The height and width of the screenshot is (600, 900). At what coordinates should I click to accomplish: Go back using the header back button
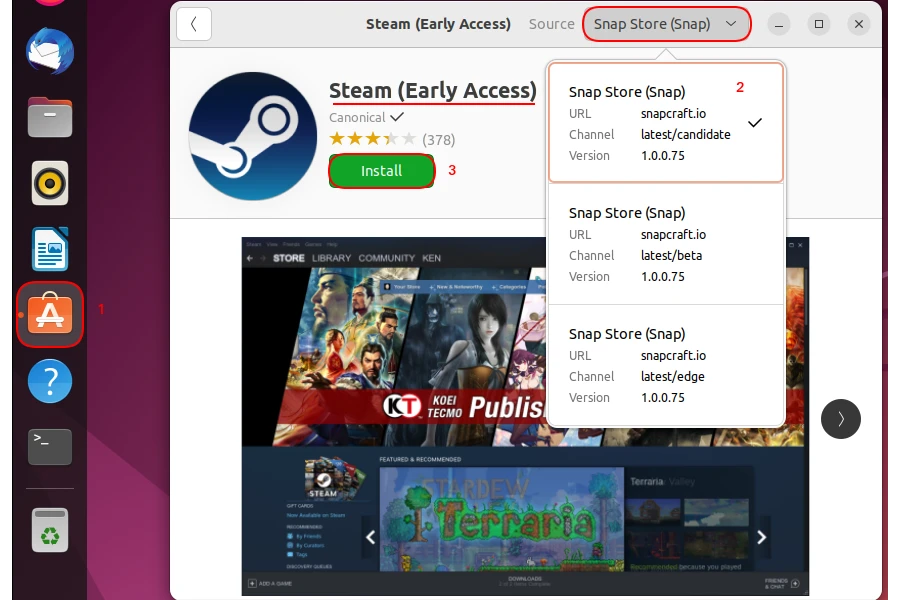tap(194, 24)
